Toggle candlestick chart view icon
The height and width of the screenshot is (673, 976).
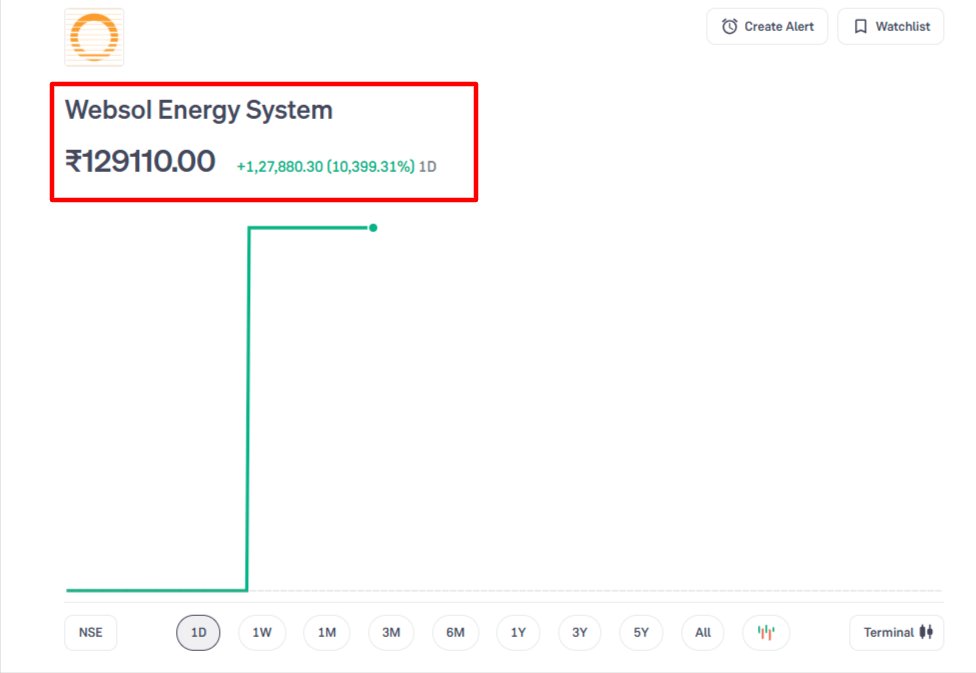(x=766, y=633)
